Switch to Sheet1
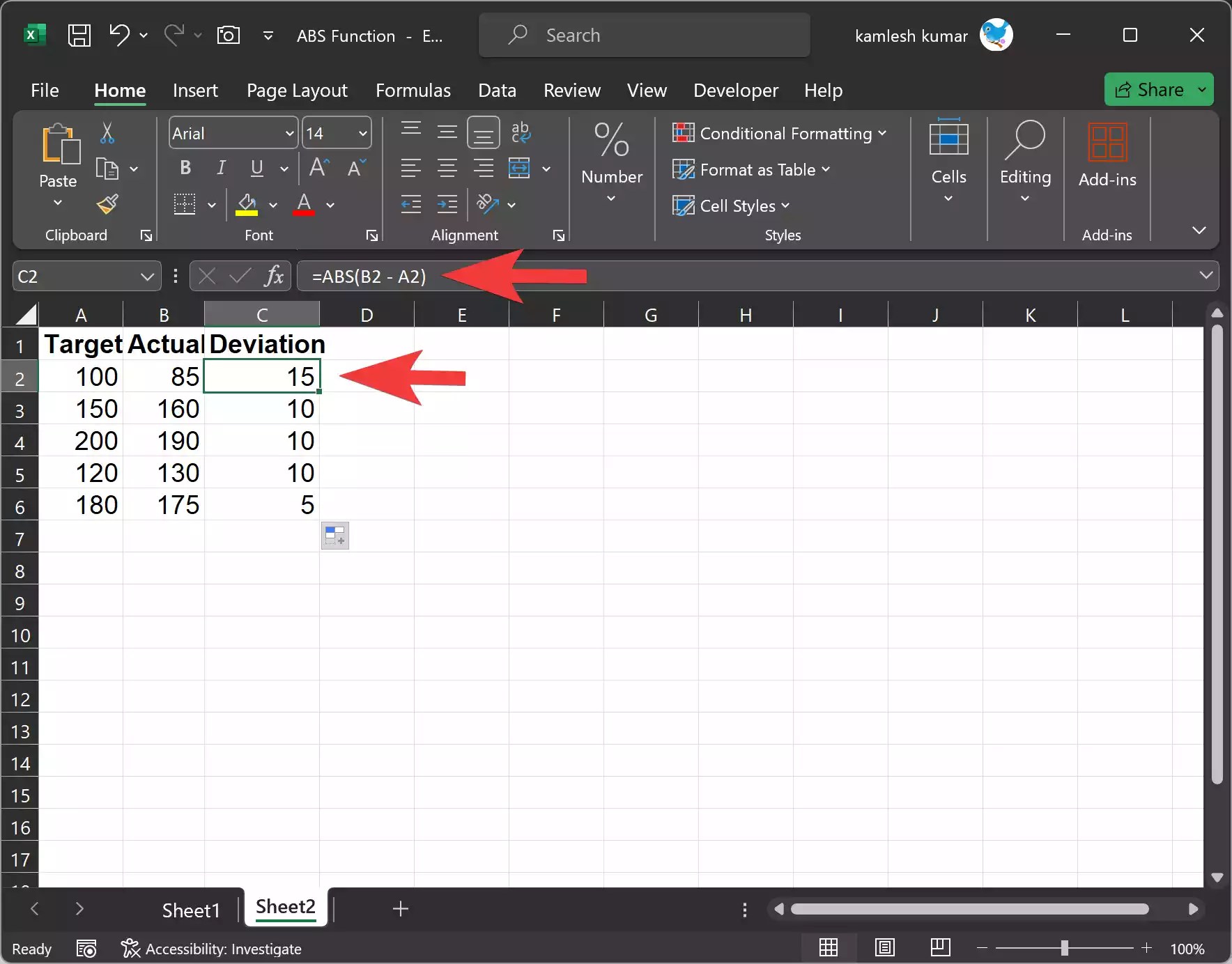The width and height of the screenshot is (1232, 964). click(190, 909)
